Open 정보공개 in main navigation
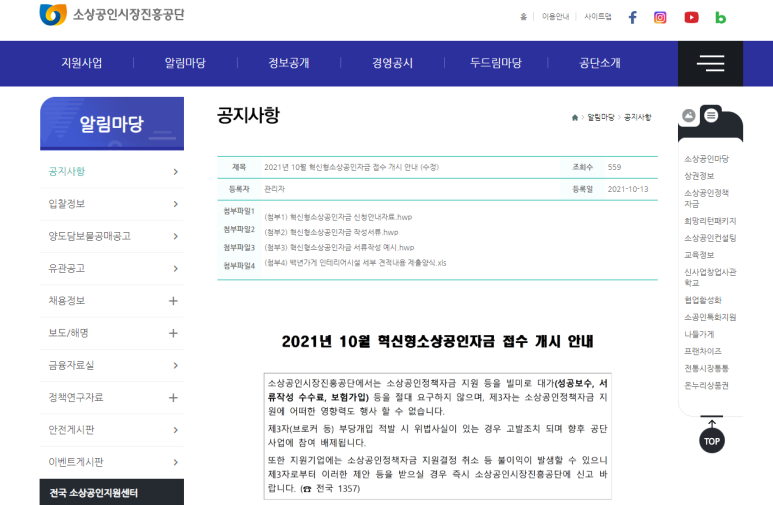The width and height of the screenshot is (773, 505). pyautogui.click(x=289, y=63)
